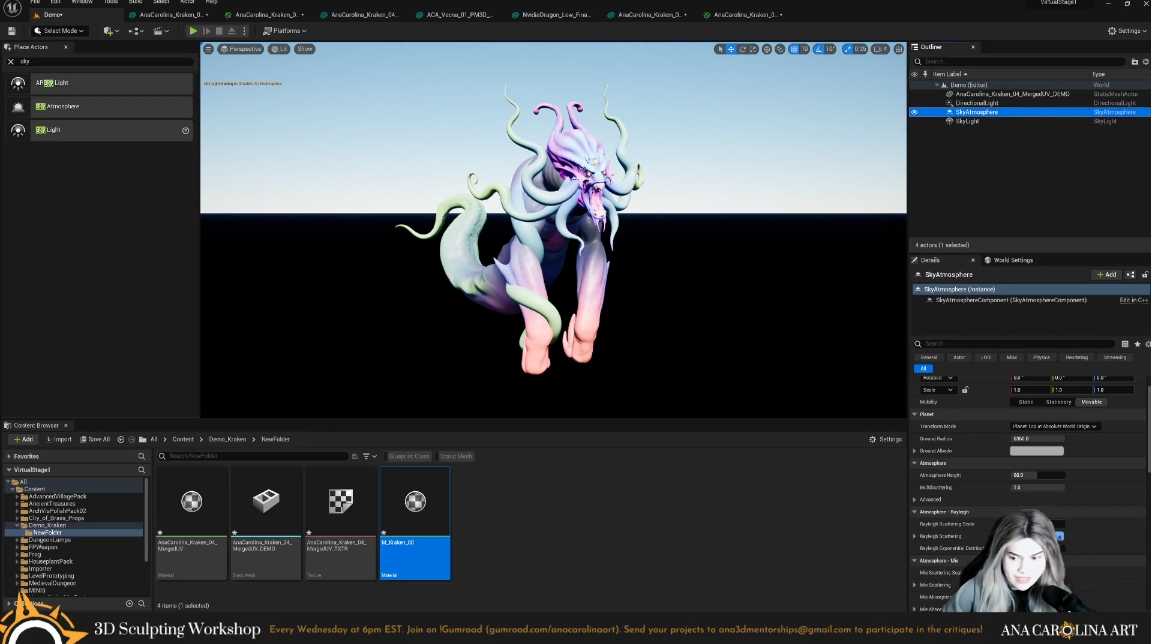This screenshot has width=1151, height=644.
Task: Open the NvidiaDragon_Low asset tab
Action: [x=551, y=15]
